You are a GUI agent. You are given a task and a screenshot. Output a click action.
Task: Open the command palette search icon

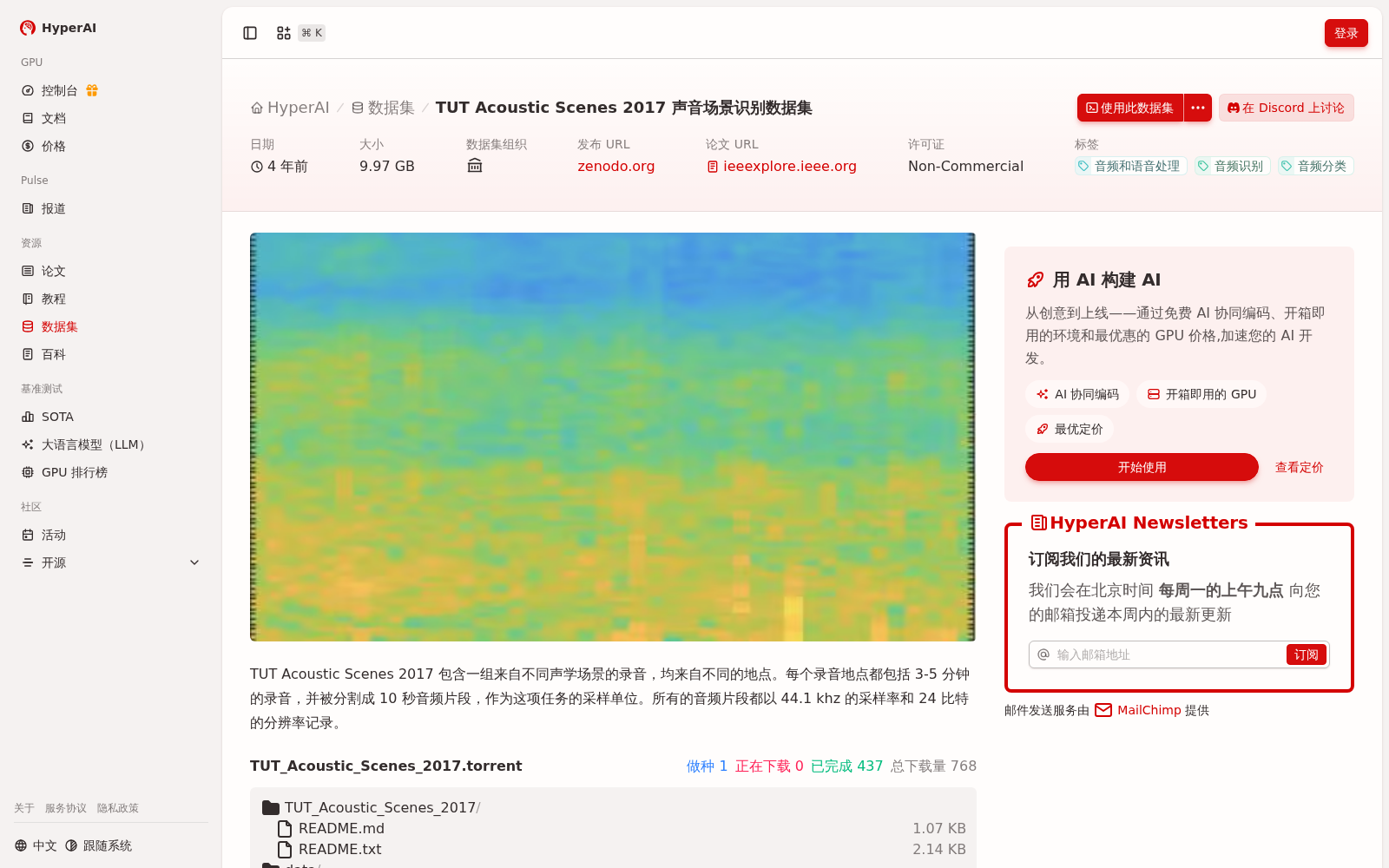284,33
